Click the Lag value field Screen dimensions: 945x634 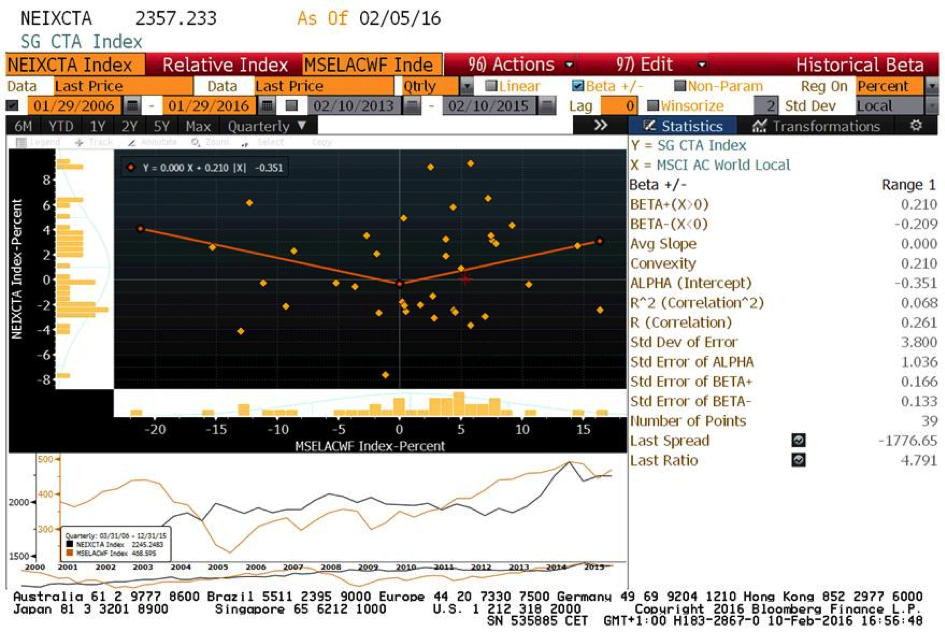(x=618, y=106)
